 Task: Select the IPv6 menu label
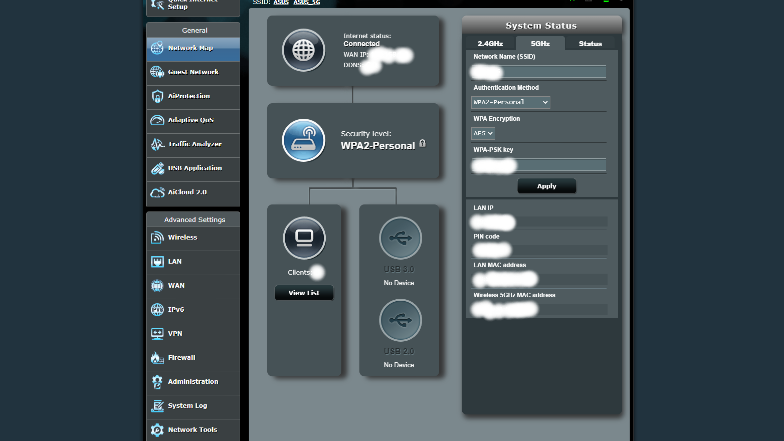coord(176,310)
